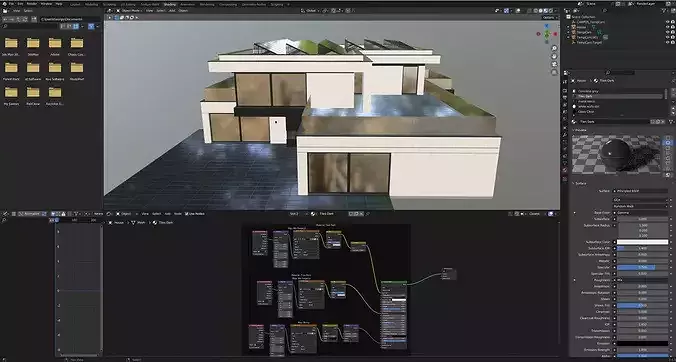Click the material preview sphere thumbnail
The width and height of the screenshot is (676, 362).
pyautogui.click(x=616, y=154)
